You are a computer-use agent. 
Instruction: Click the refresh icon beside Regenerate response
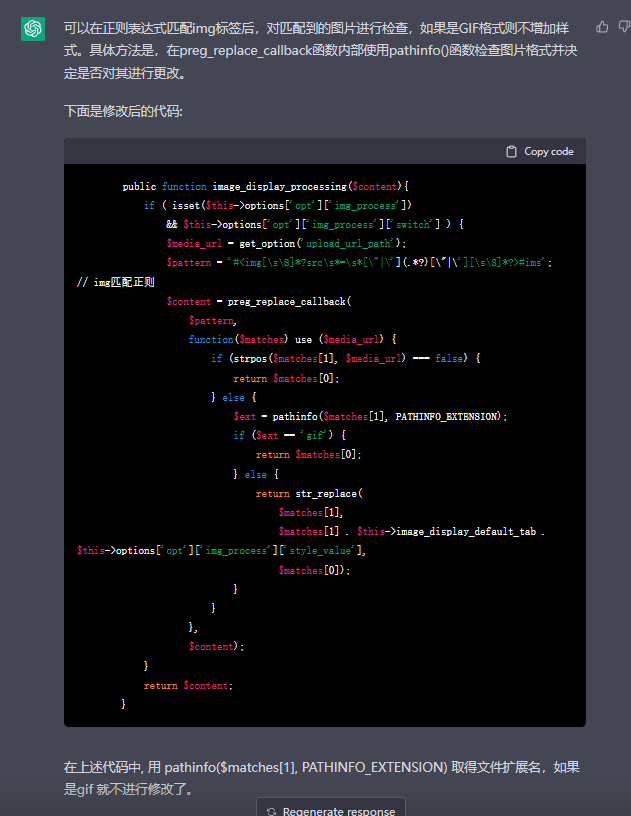click(271, 812)
